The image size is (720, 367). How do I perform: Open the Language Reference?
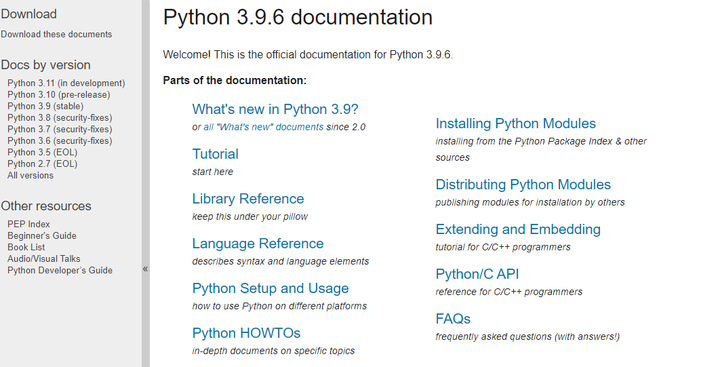(258, 243)
